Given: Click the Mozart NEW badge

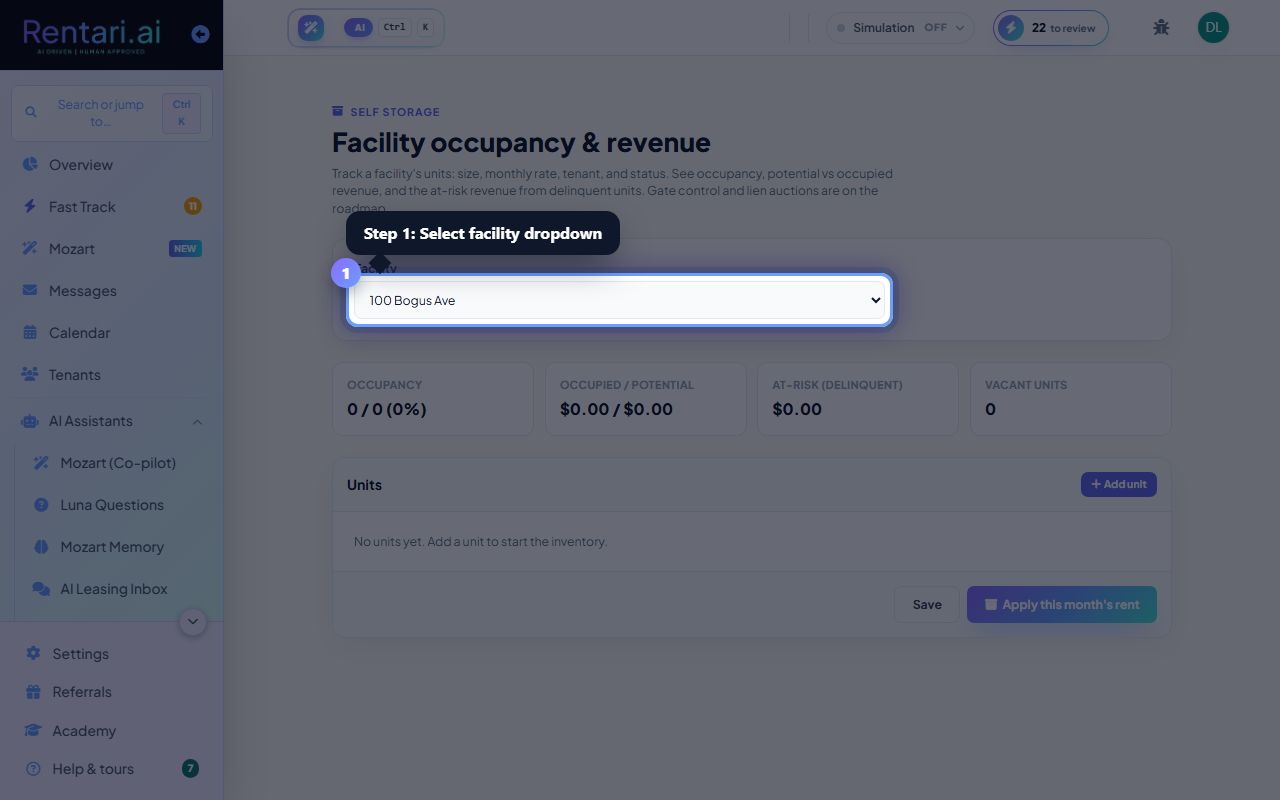Looking at the screenshot, I should pyautogui.click(x=185, y=248).
